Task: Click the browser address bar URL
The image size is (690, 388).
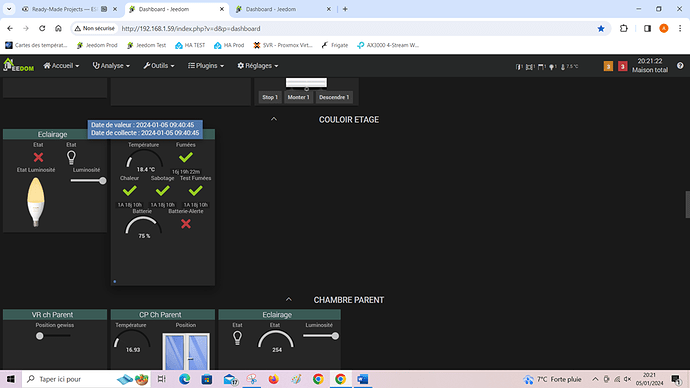Action: coord(191,29)
